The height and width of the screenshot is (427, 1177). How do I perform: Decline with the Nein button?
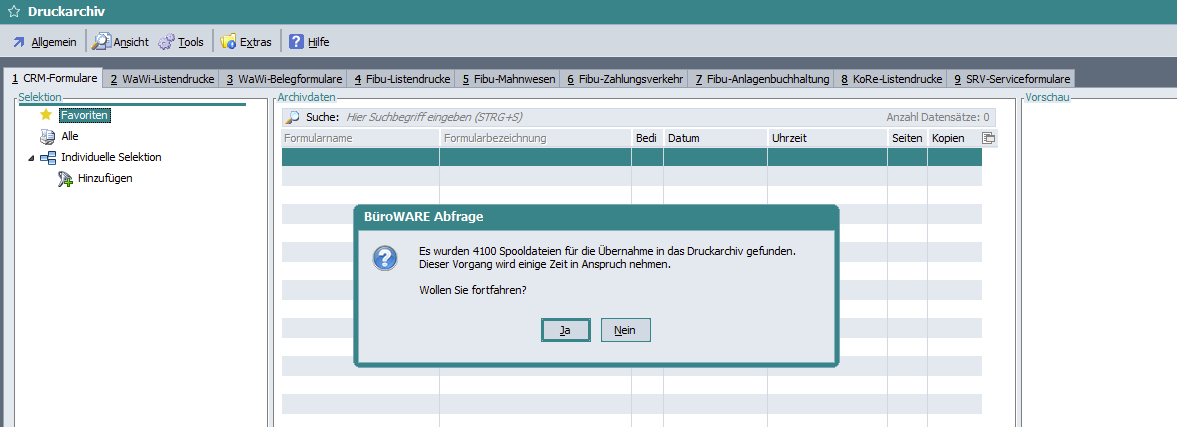coord(626,330)
